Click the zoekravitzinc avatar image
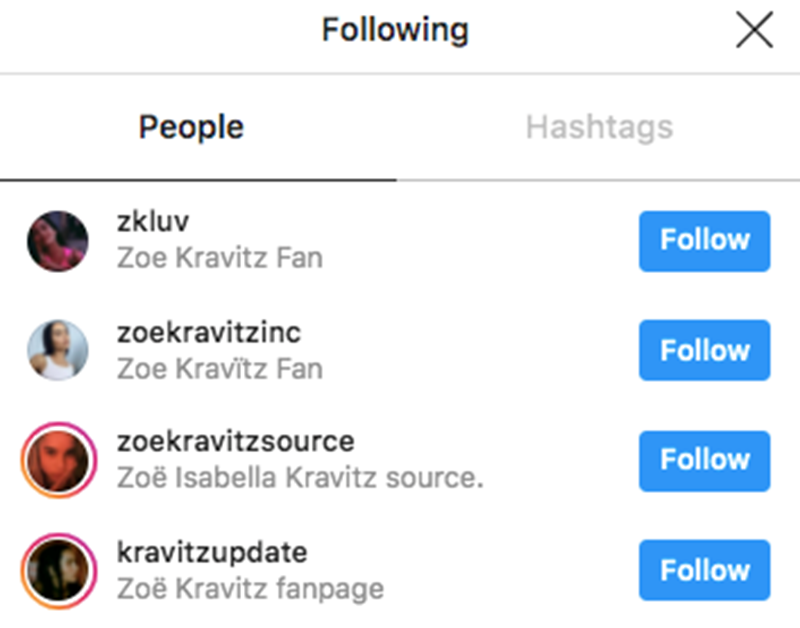Image resolution: width=800 pixels, height=628 pixels. coord(58,351)
